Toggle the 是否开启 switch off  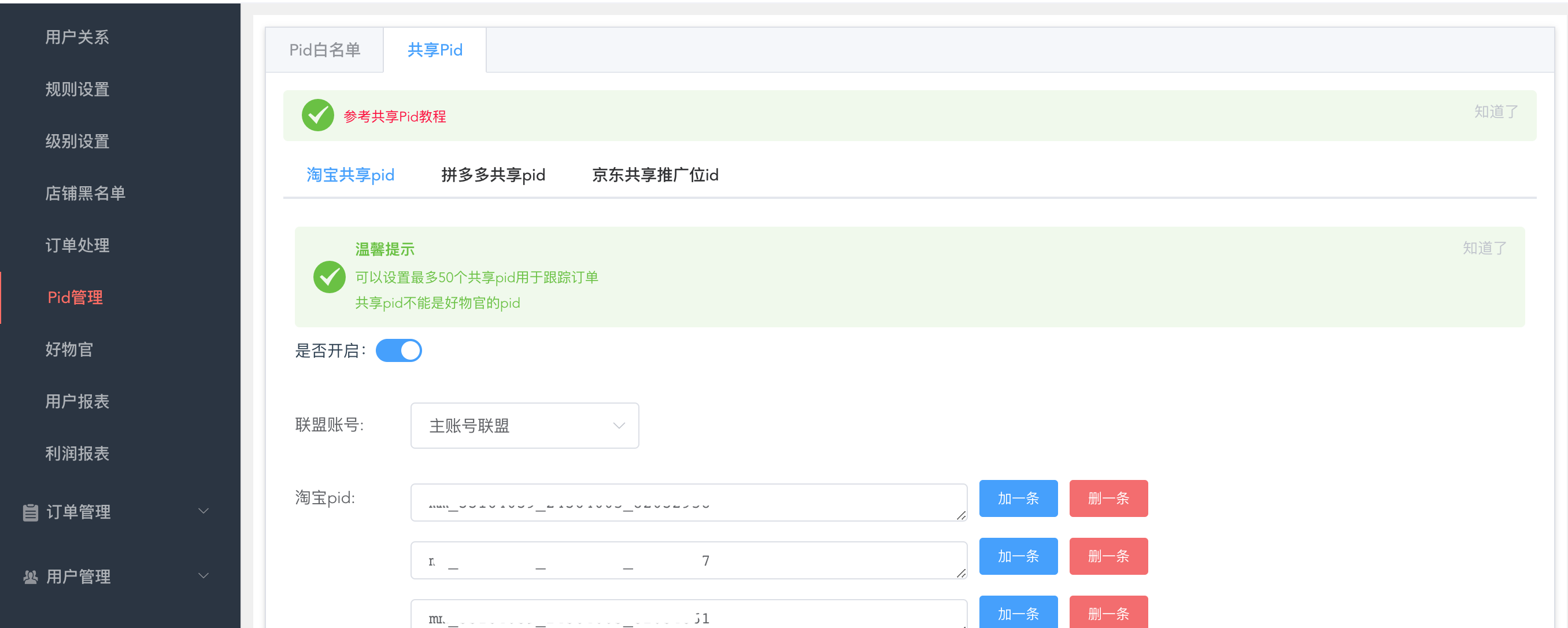coord(399,350)
